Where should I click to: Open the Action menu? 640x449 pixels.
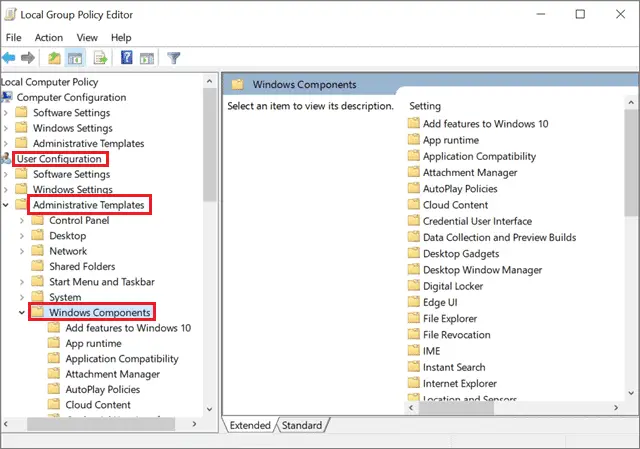[49, 38]
